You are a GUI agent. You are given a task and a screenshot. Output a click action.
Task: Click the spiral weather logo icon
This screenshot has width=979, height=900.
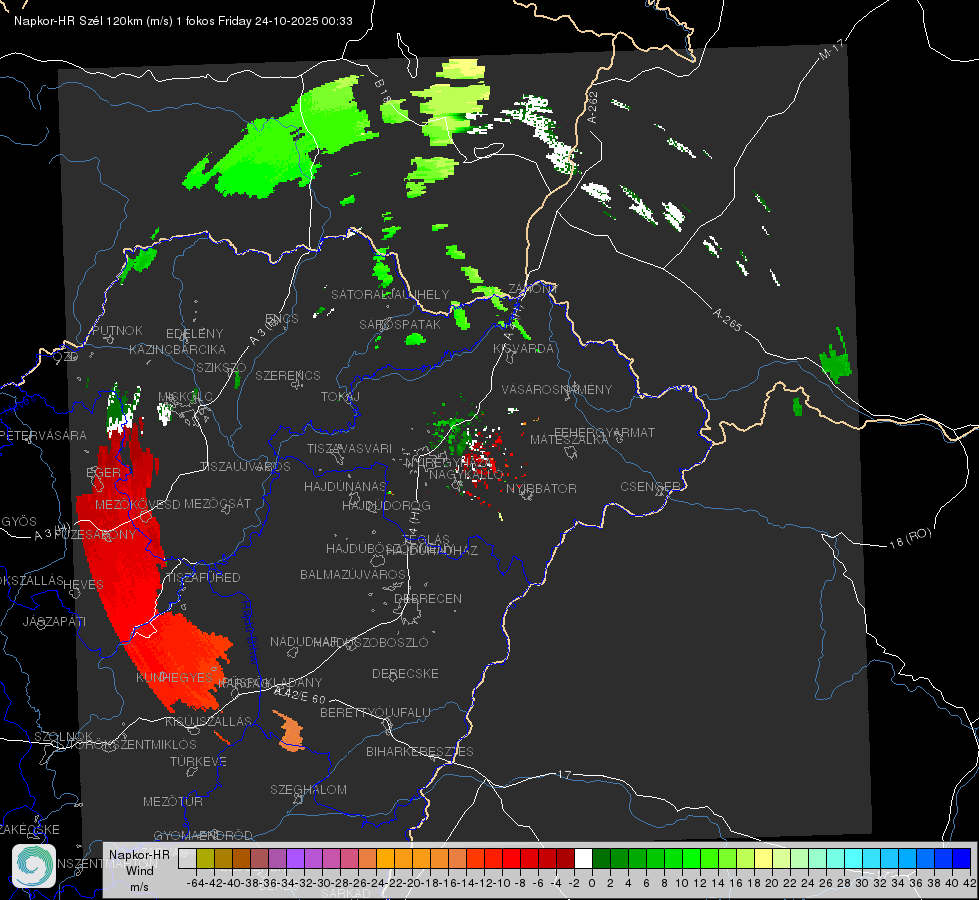pos(34,866)
